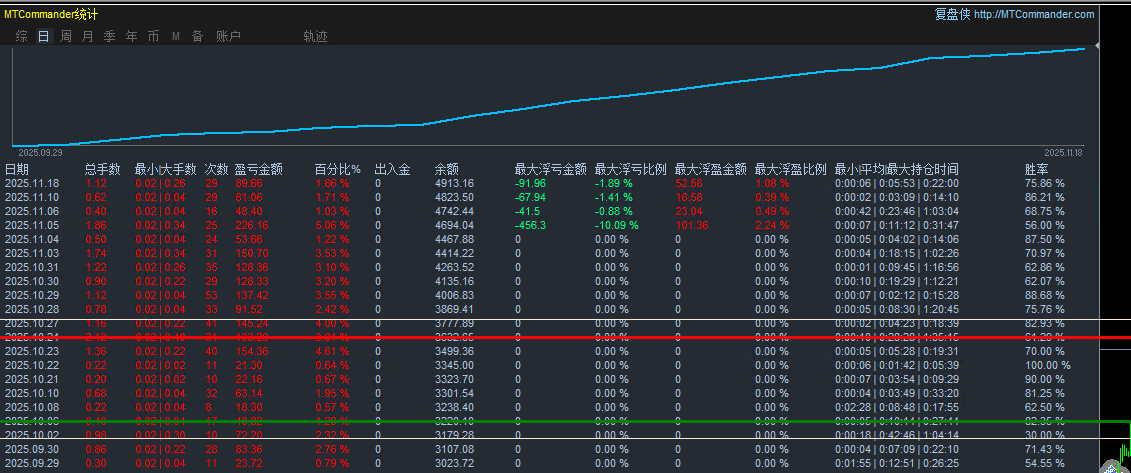Click the 最大浮亏金额 column header

coord(550,169)
